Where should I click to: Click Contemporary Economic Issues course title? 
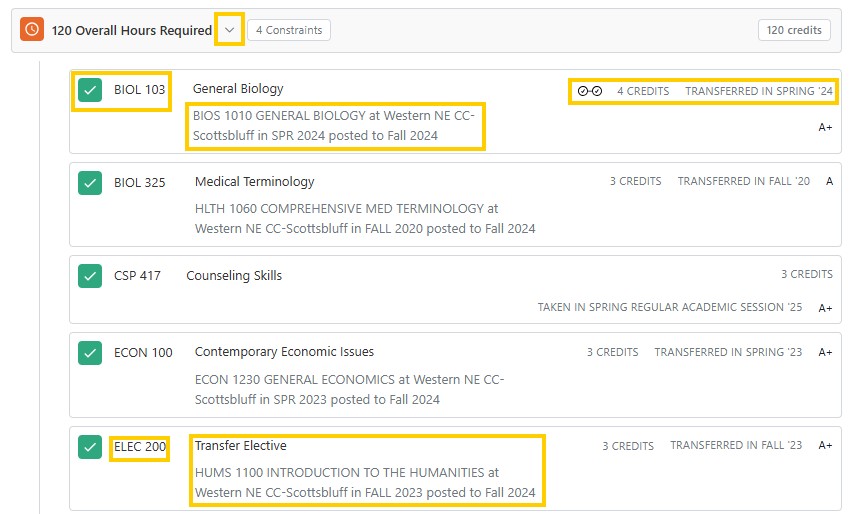285,352
